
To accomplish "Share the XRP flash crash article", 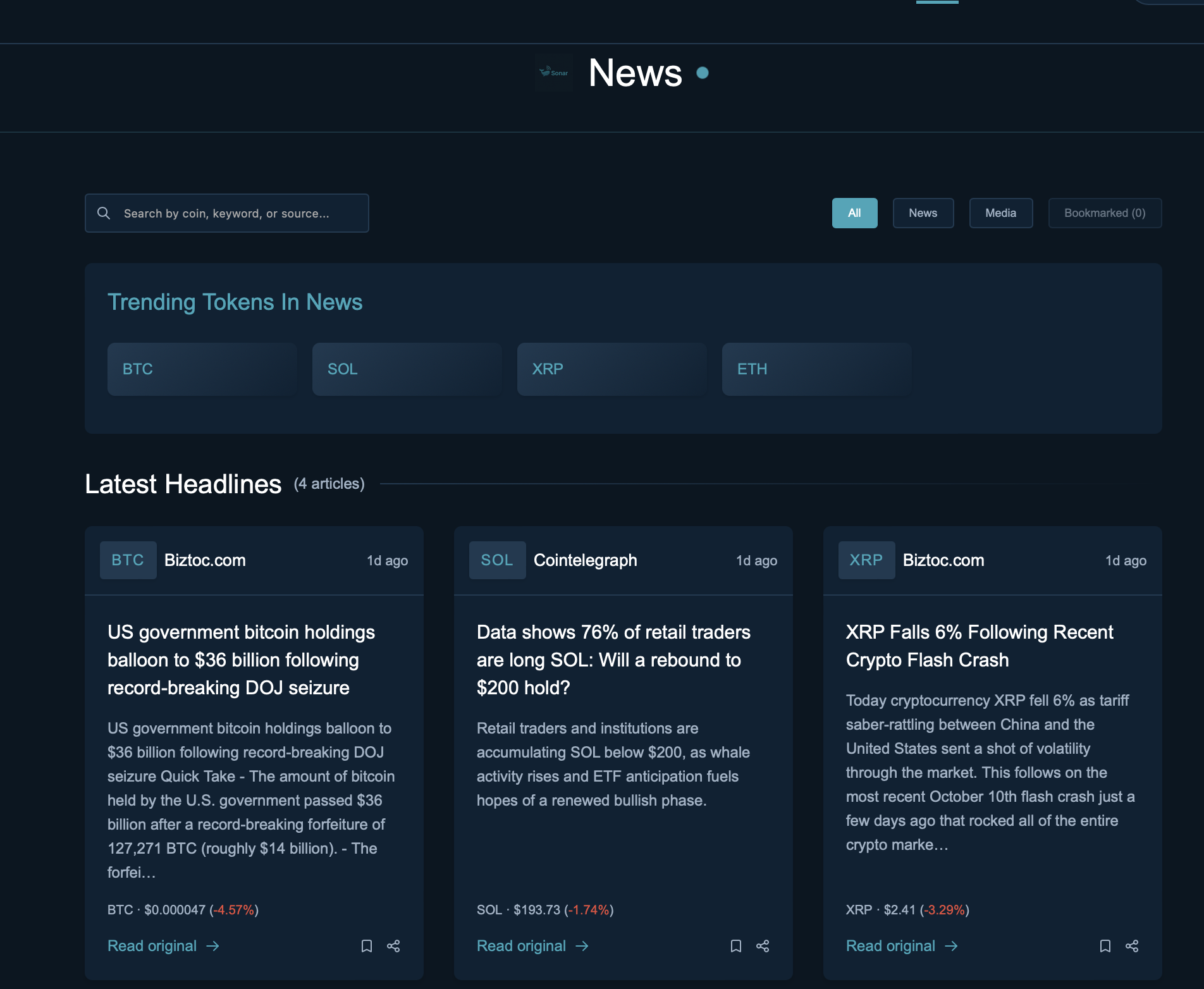I will tap(1132, 946).
